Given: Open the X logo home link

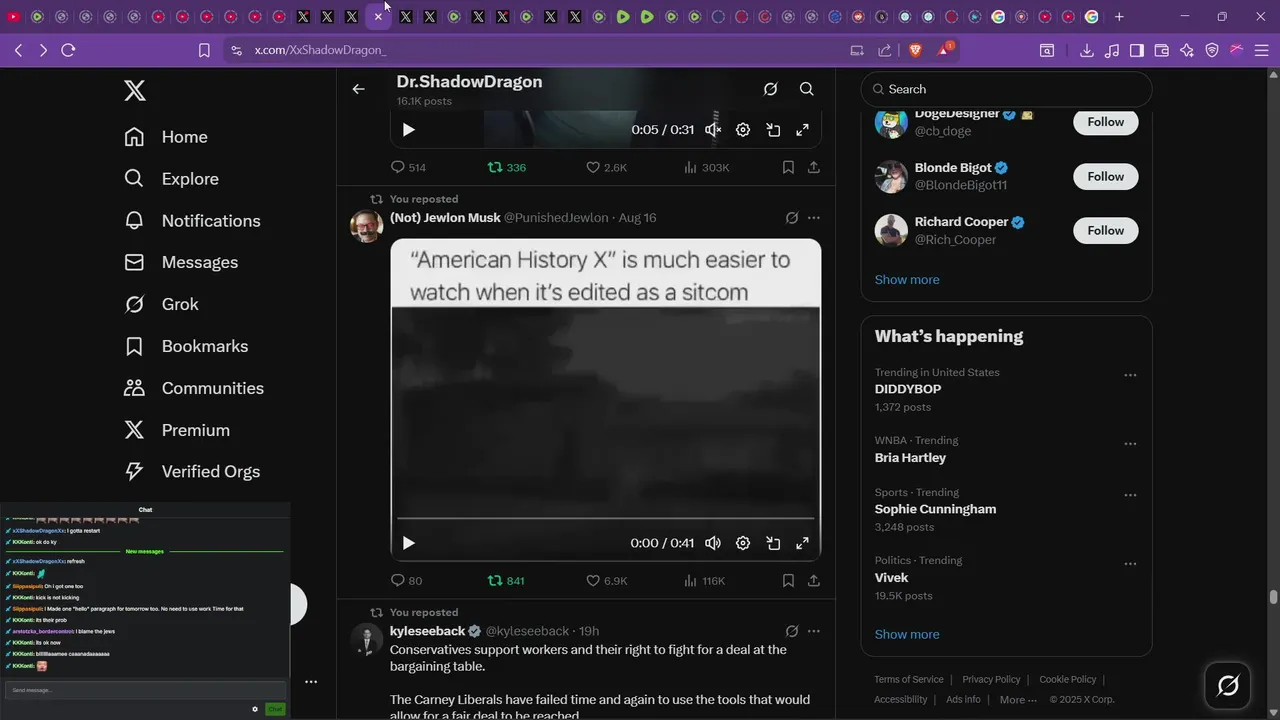Looking at the screenshot, I should pos(135,91).
